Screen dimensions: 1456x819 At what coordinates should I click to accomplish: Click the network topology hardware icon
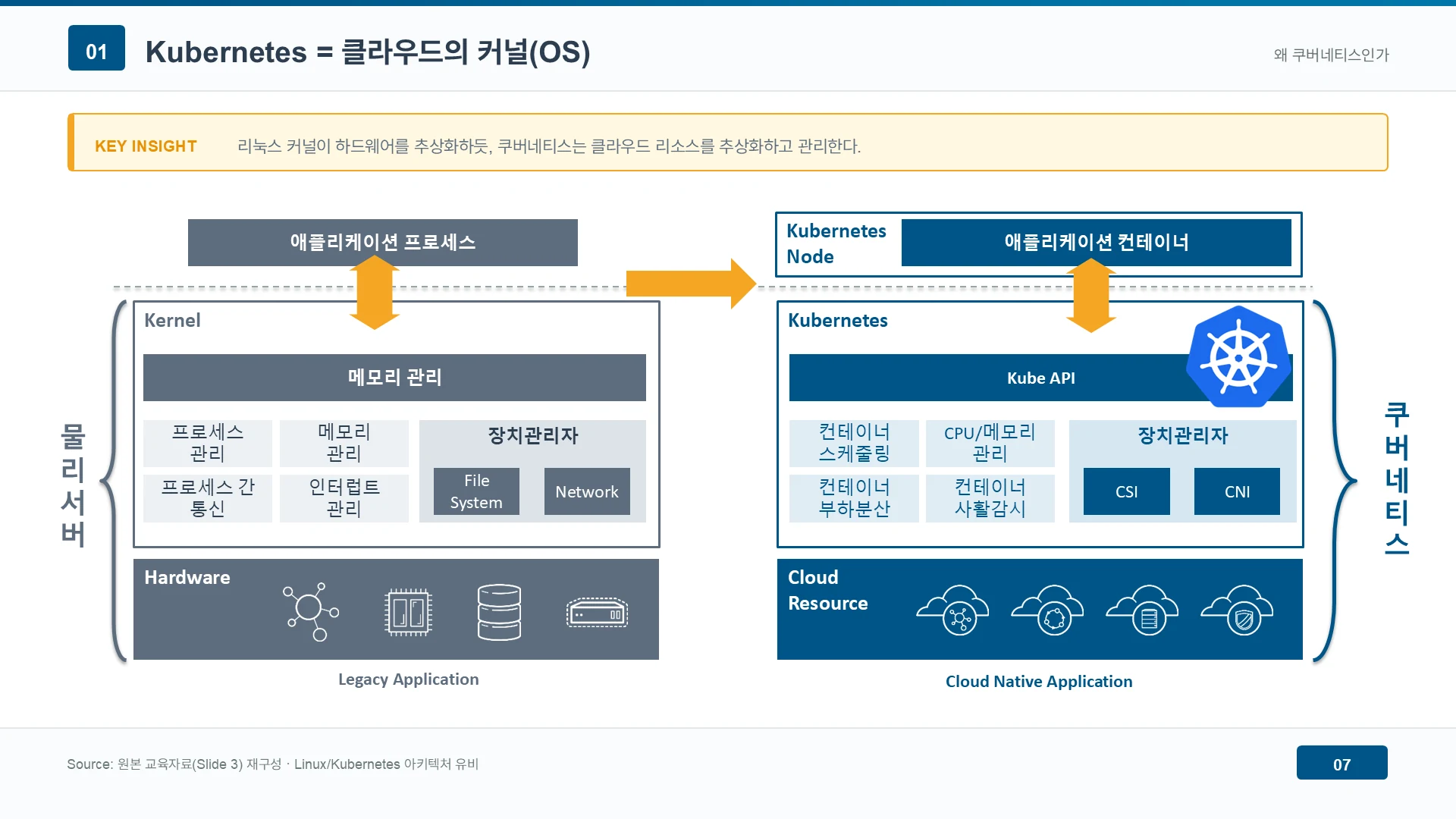click(310, 612)
